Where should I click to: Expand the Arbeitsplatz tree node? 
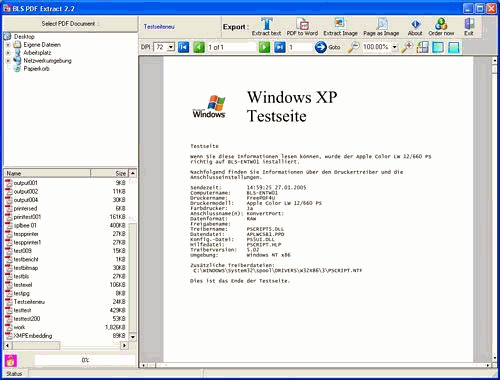[x=8, y=53]
